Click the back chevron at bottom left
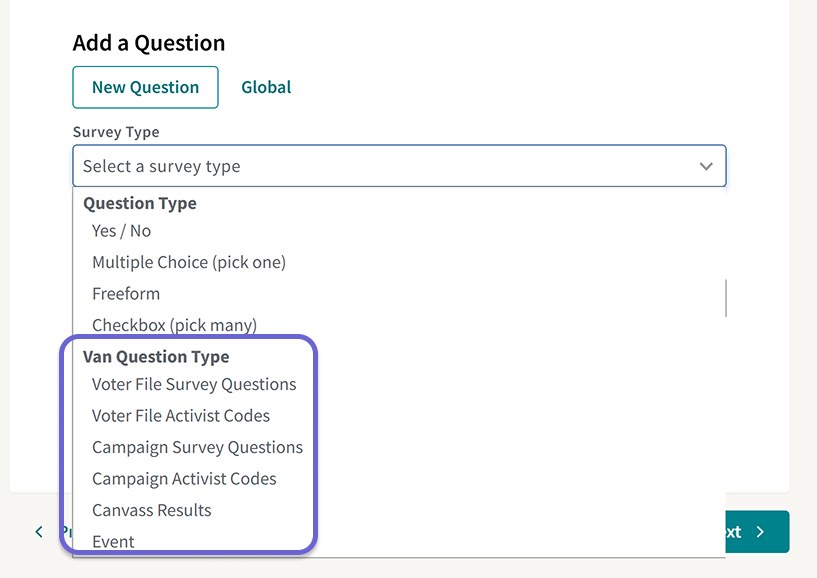The height and width of the screenshot is (578, 817). point(38,531)
